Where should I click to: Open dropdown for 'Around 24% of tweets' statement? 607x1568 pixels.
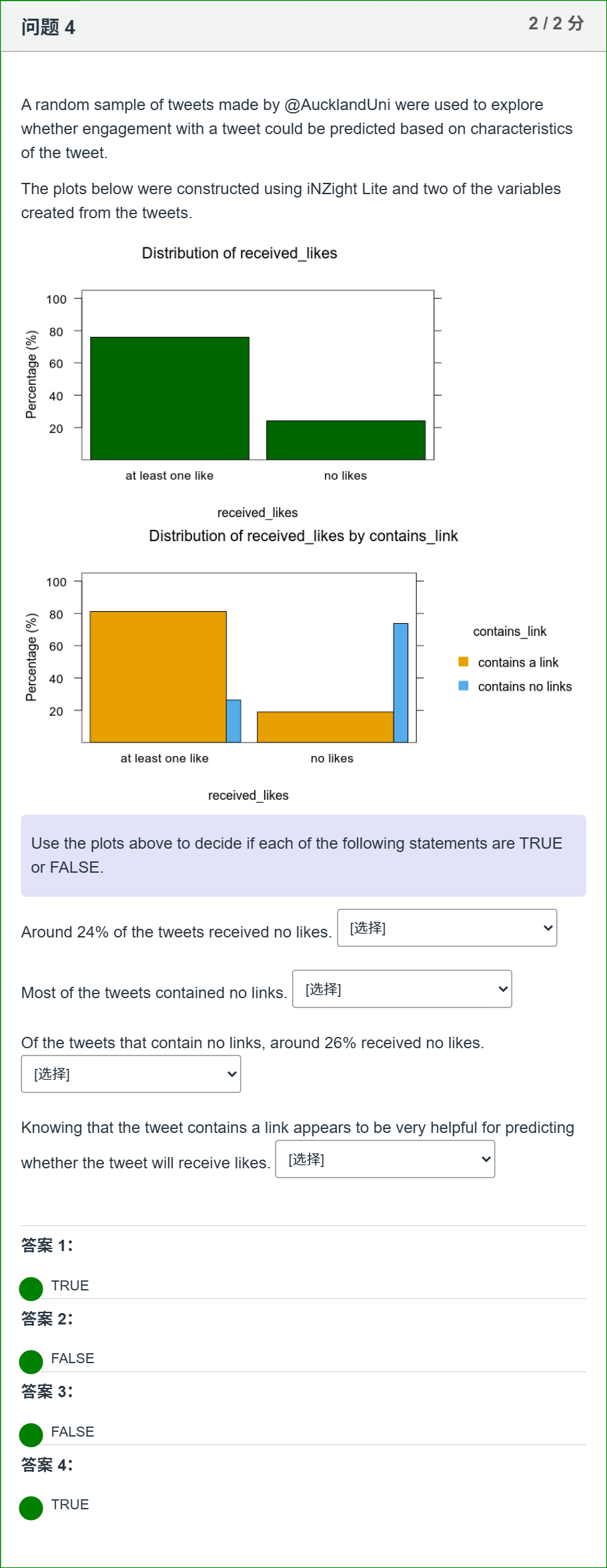tap(447, 927)
